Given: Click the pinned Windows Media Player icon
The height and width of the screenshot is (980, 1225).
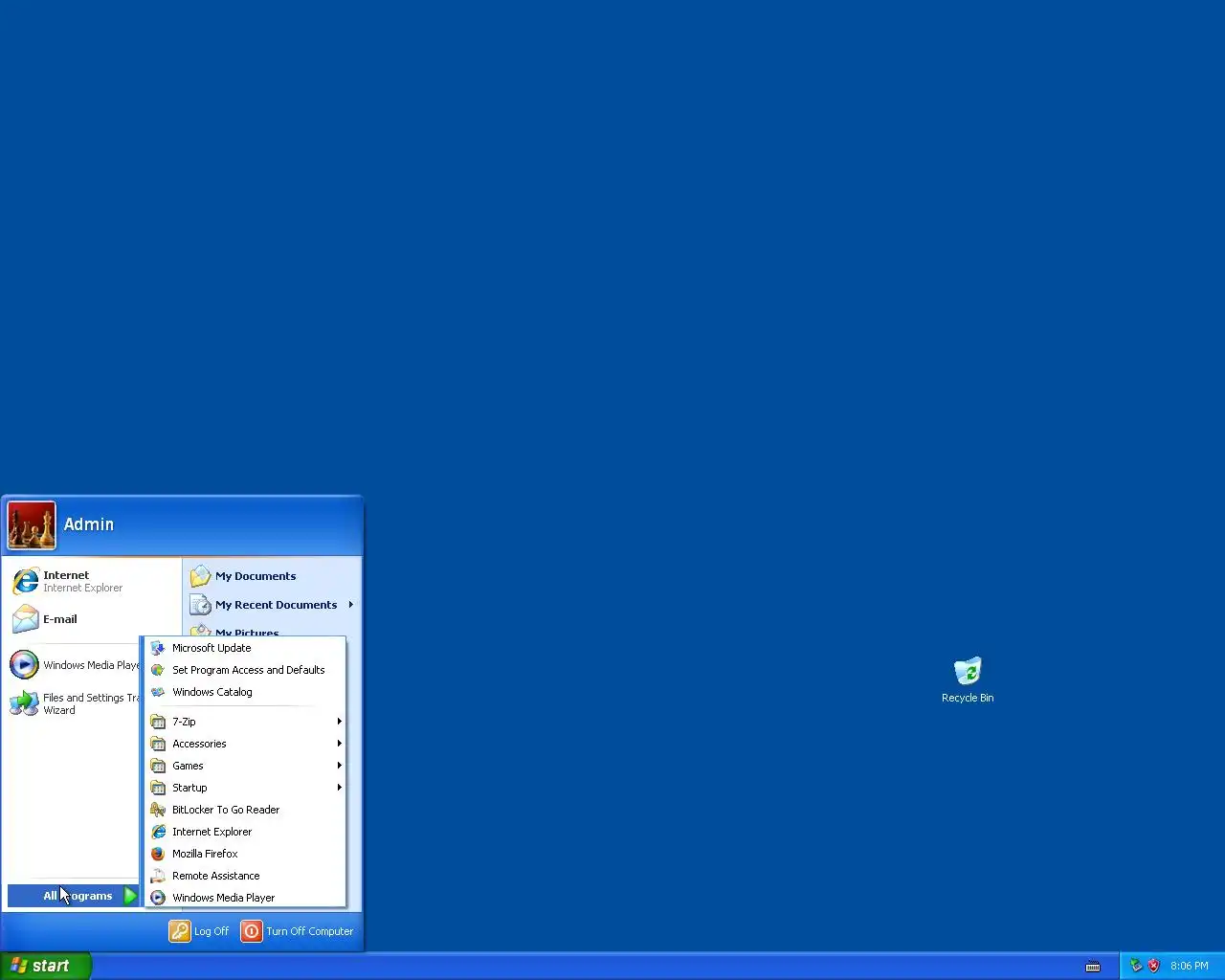Looking at the screenshot, I should pos(24,664).
